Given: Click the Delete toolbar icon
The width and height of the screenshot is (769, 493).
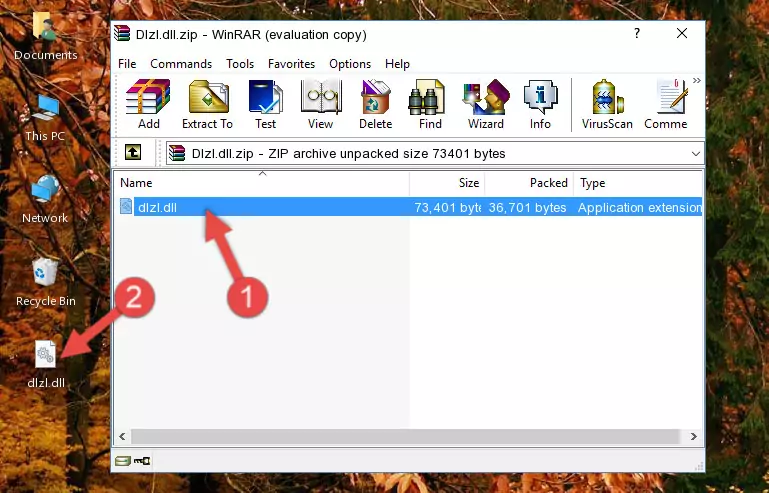Looking at the screenshot, I should (x=375, y=104).
